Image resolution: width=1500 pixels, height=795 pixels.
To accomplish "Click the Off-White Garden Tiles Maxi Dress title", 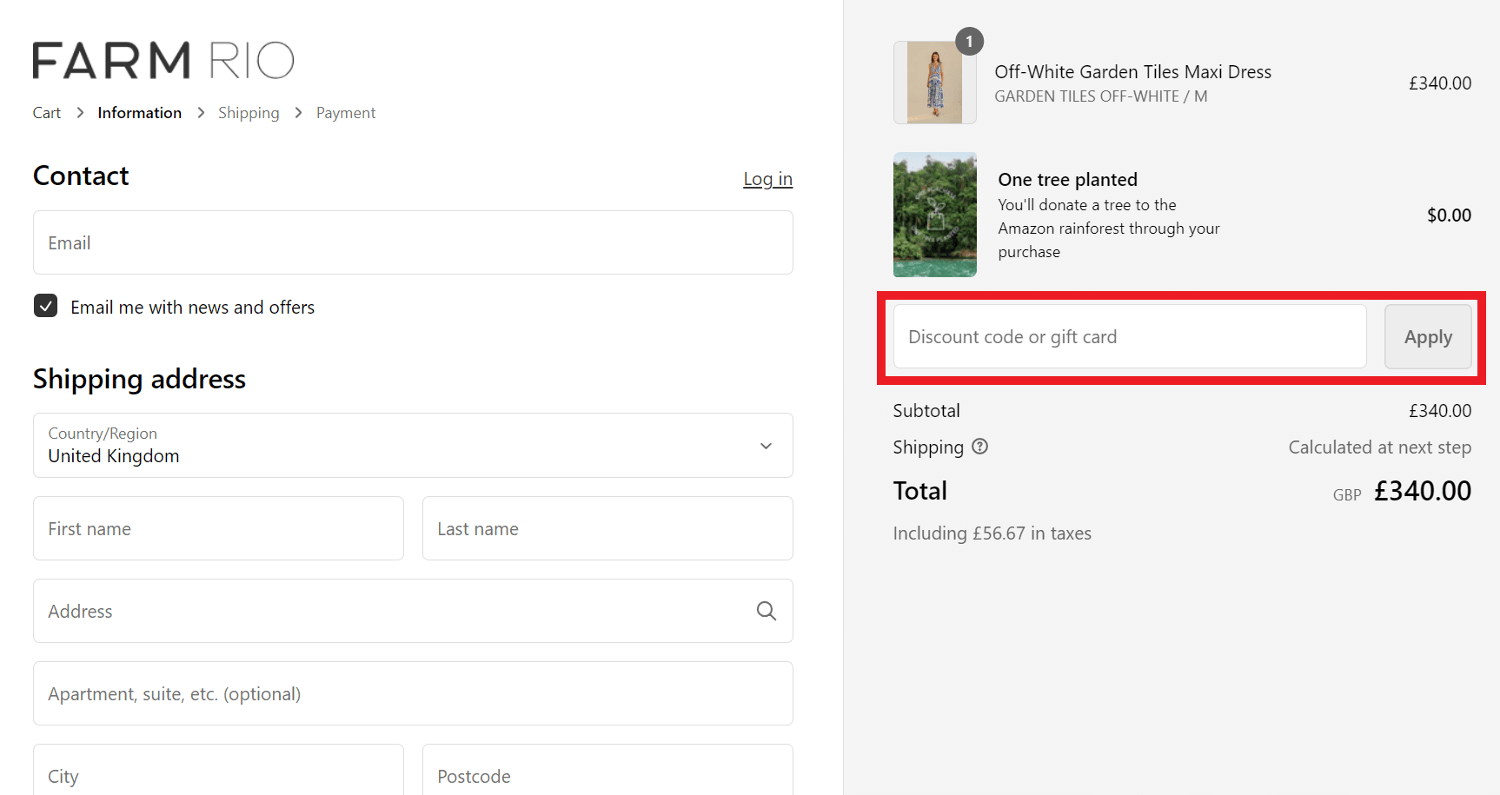I will (x=1133, y=72).
